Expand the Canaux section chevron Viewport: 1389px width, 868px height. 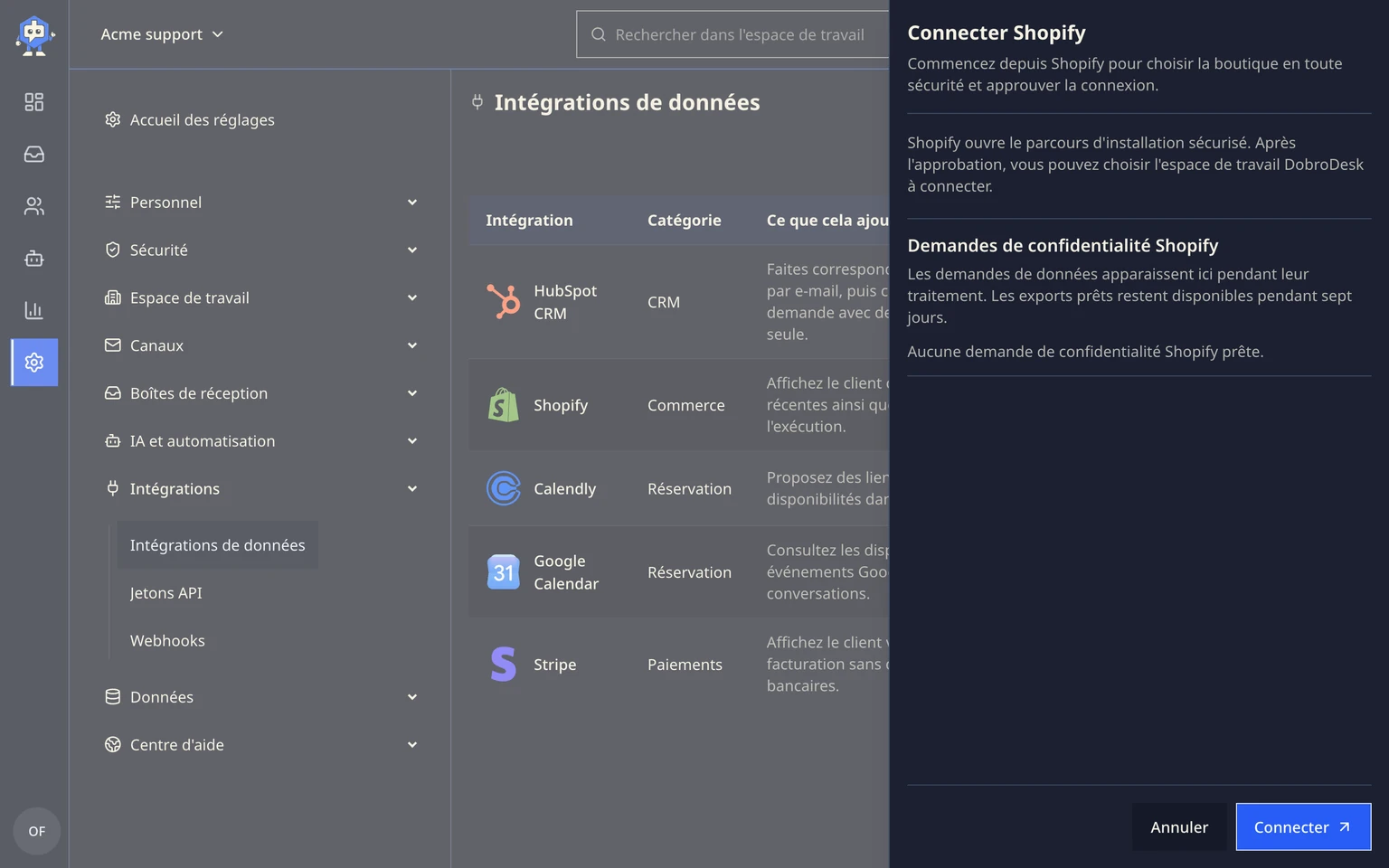(412, 345)
